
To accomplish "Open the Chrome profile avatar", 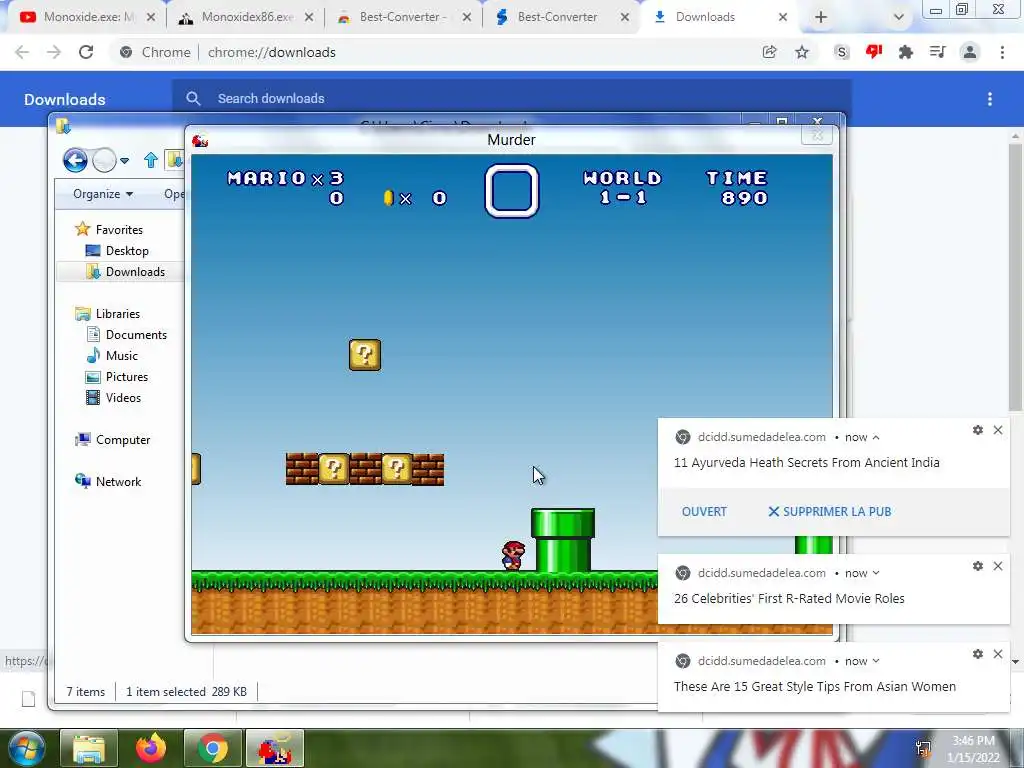I will (970, 52).
